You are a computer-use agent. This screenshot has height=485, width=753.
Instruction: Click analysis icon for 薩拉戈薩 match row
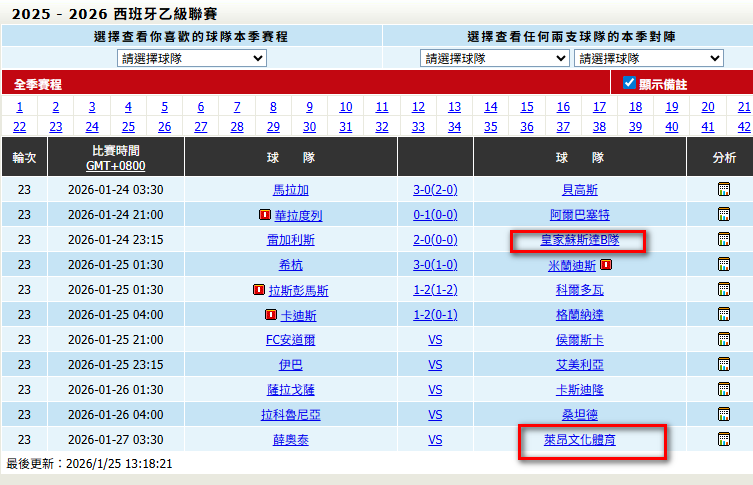pos(724,390)
